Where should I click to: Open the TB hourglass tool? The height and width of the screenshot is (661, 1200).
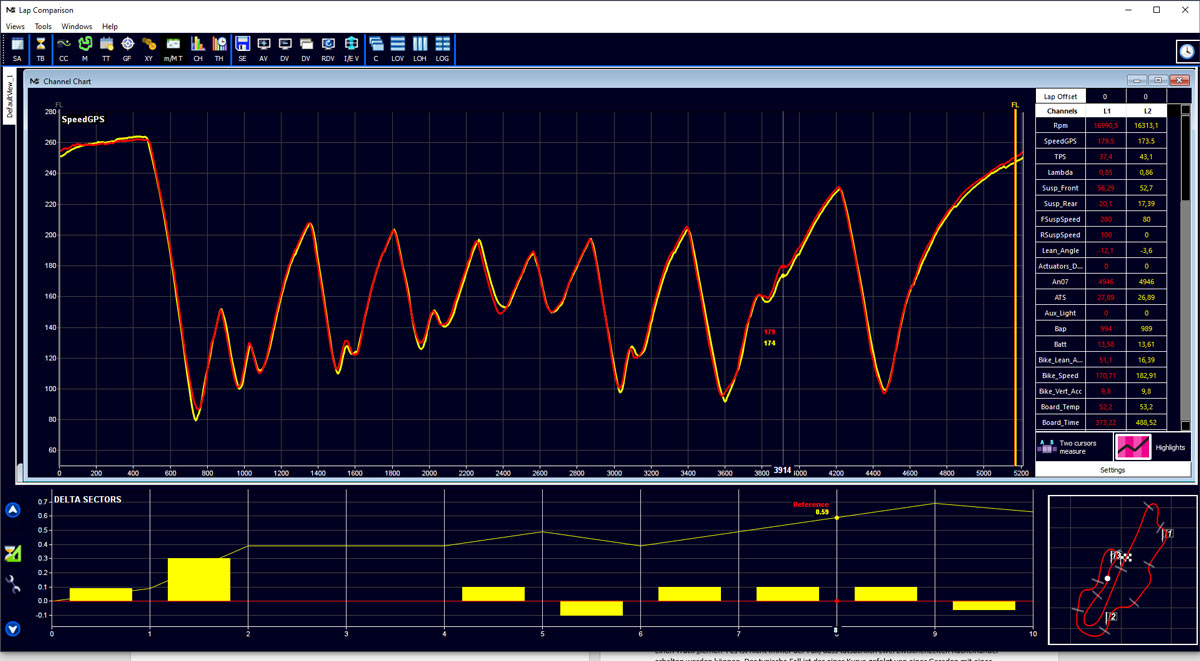click(40, 48)
